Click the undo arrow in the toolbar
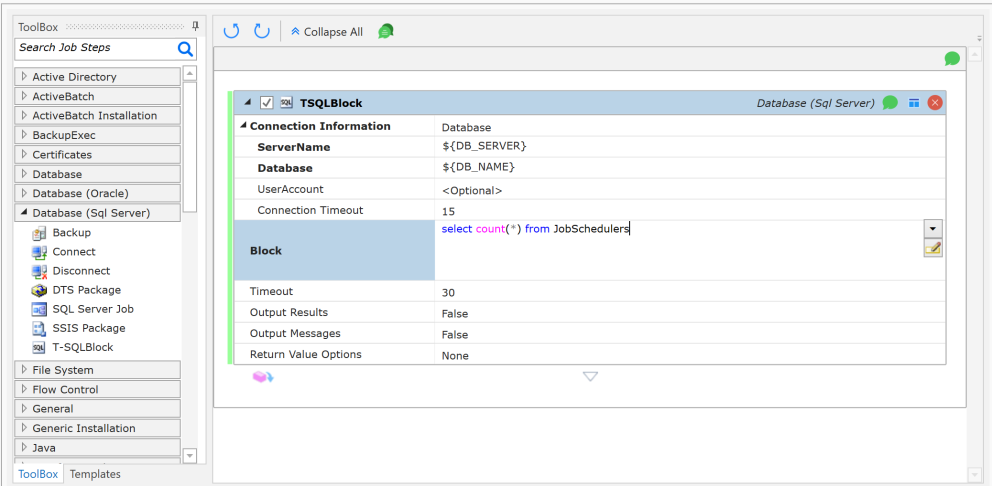Screen dimensions: 992x486 click(232, 31)
